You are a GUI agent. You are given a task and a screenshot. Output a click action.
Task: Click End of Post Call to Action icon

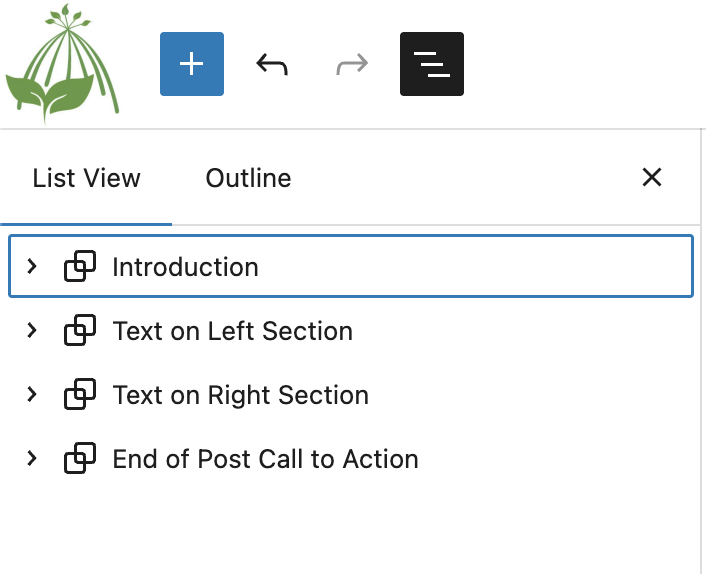(x=80, y=459)
